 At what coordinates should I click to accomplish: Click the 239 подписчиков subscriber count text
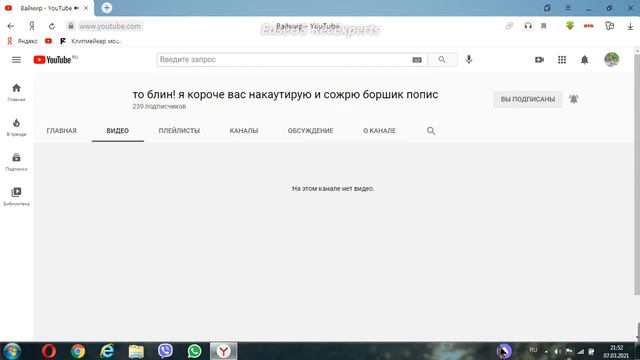[x=159, y=107]
